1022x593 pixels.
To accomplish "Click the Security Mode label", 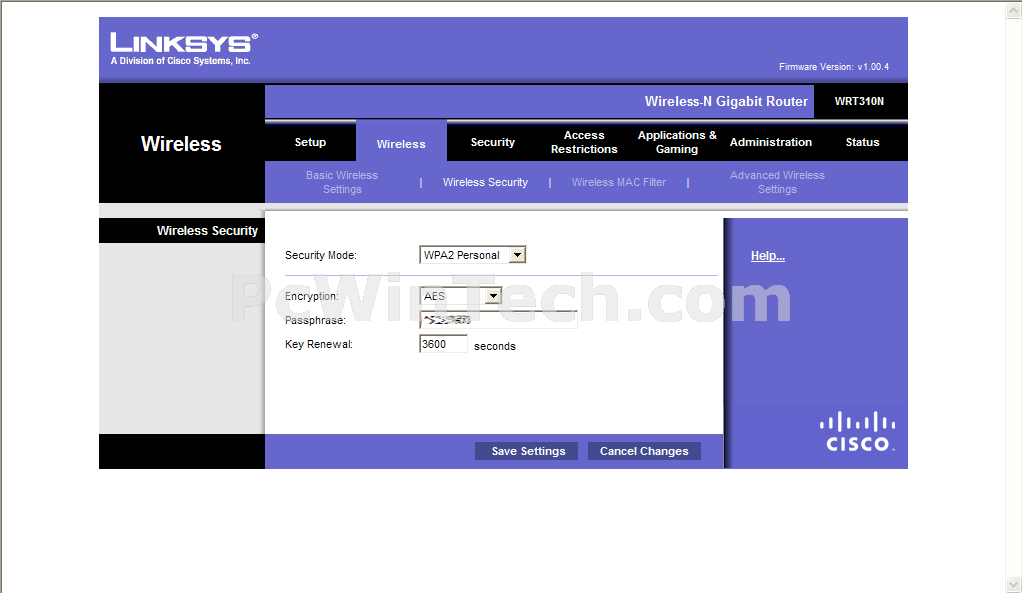I will (321, 255).
